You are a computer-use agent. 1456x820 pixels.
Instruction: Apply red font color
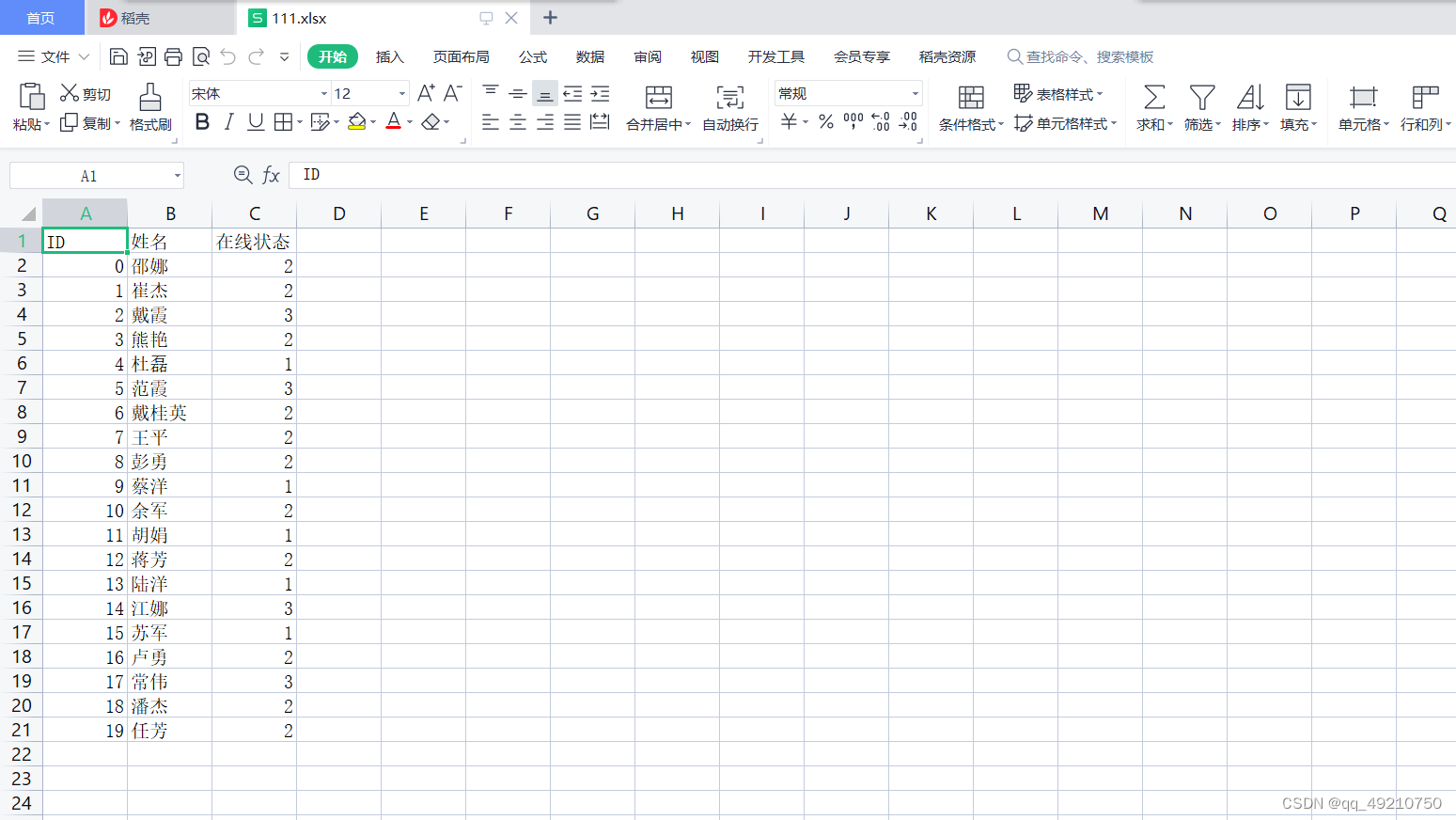coord(394,122)
